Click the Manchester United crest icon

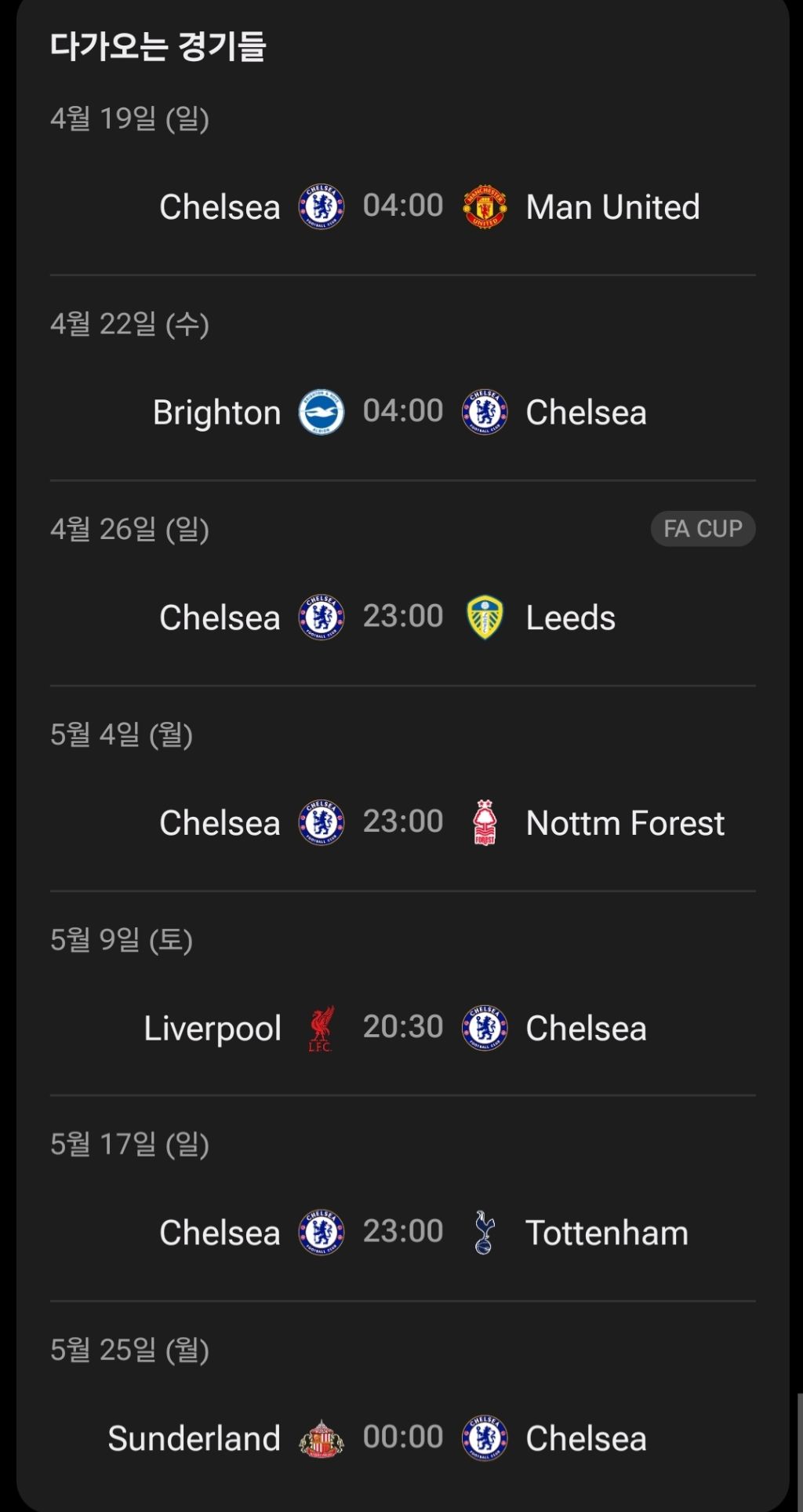[485, 207]
